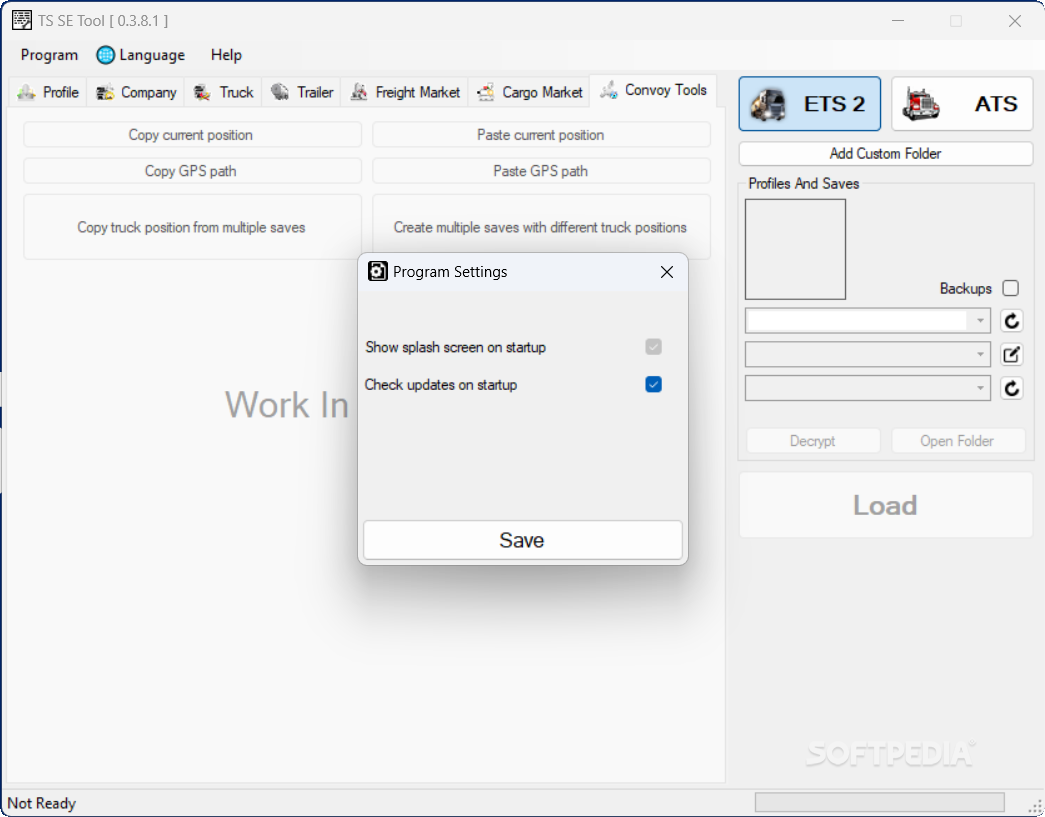This screenshot has width=1045, height=817.
Task: Click Paste current position button
Action: click(541, 135)
